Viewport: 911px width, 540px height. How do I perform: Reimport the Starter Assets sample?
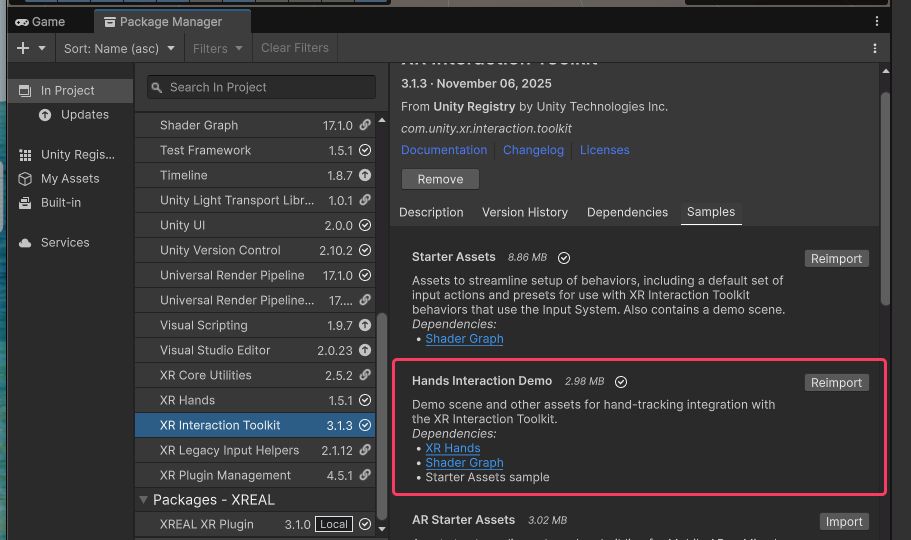(x=837, y=259)
